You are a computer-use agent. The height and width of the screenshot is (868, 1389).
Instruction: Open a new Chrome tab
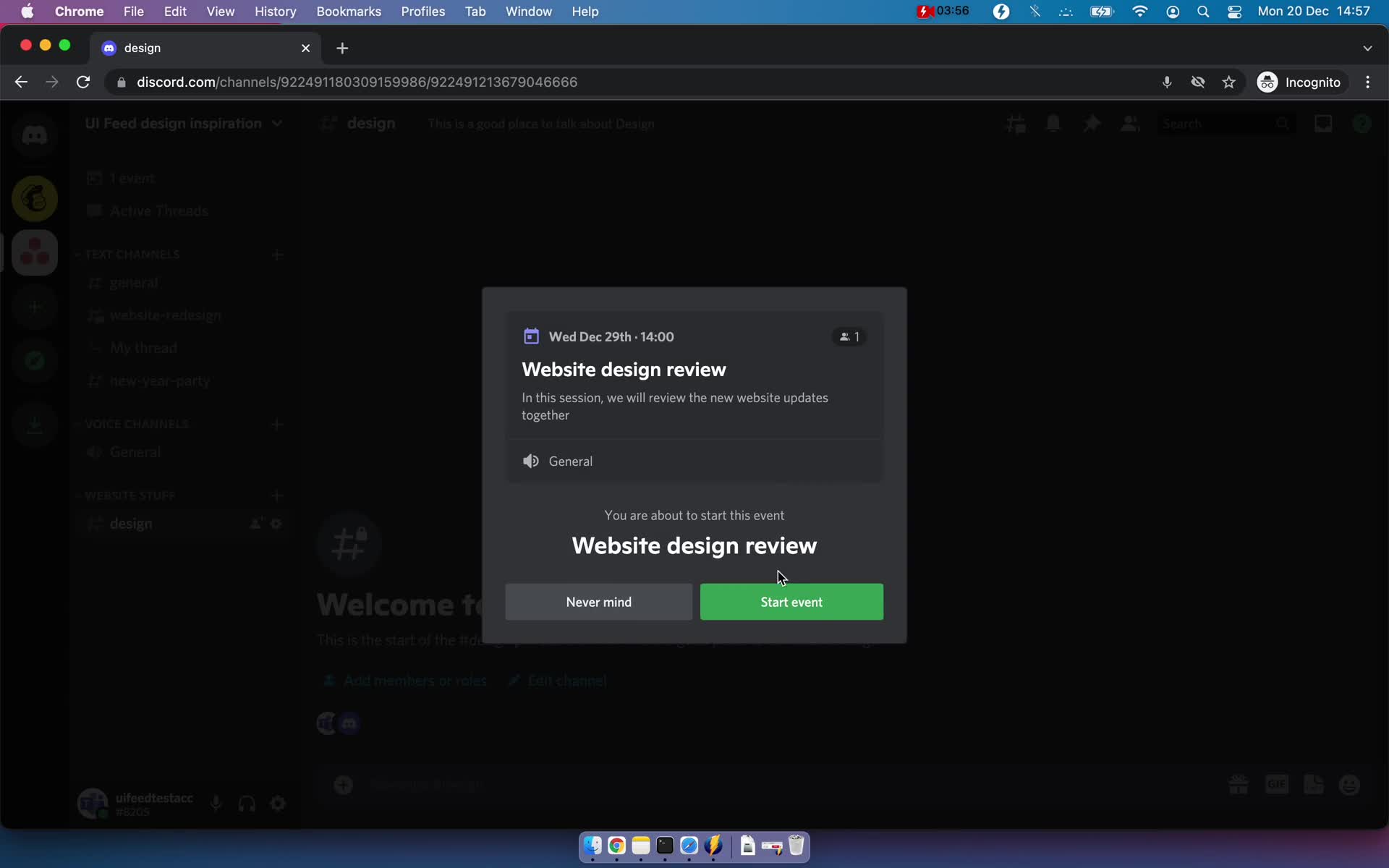click(x=342, y=48)
